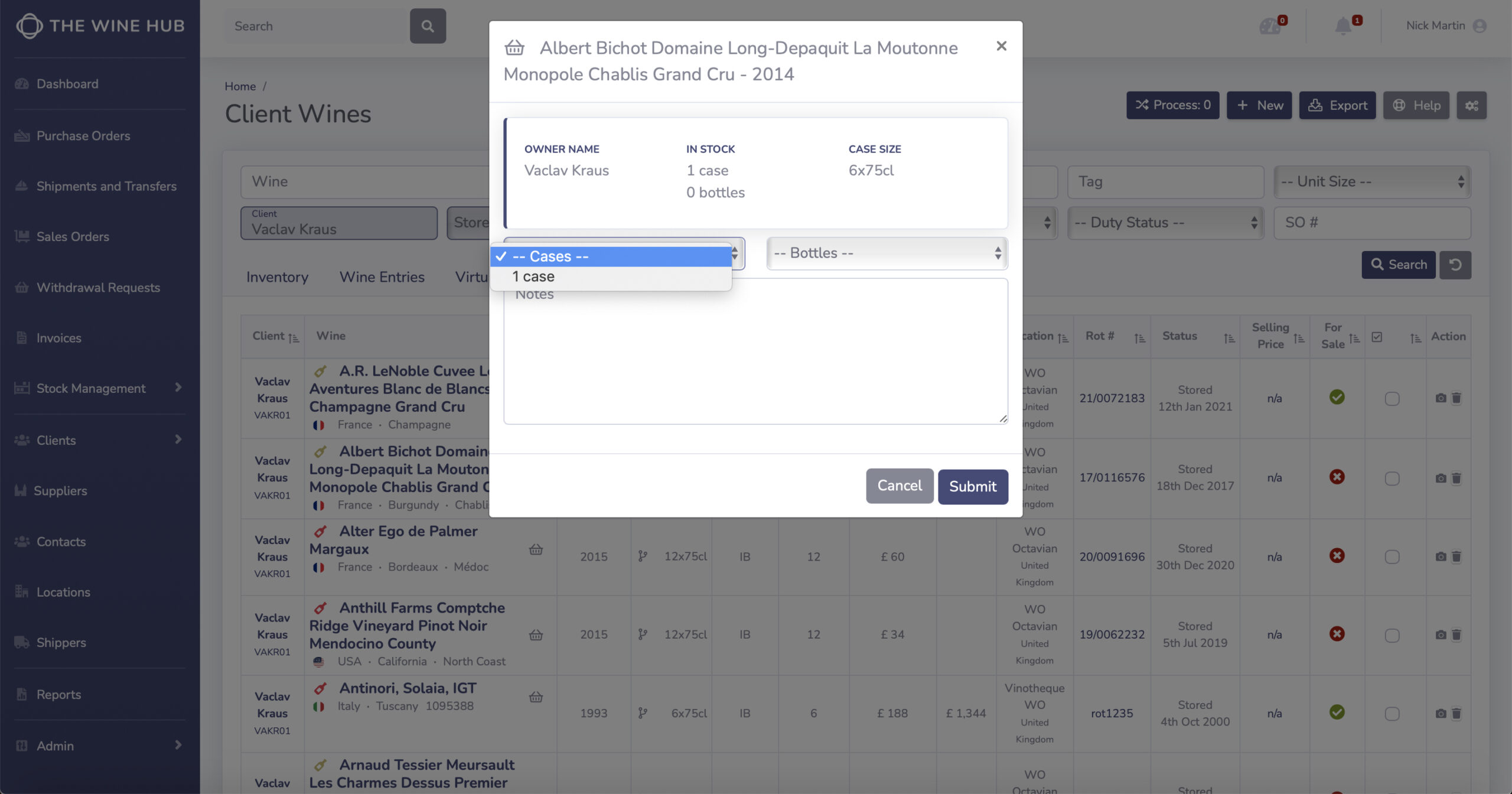Screen dimensions: 1512x794
Task: Click the Process: 0 button
Action: point(1172,105)
